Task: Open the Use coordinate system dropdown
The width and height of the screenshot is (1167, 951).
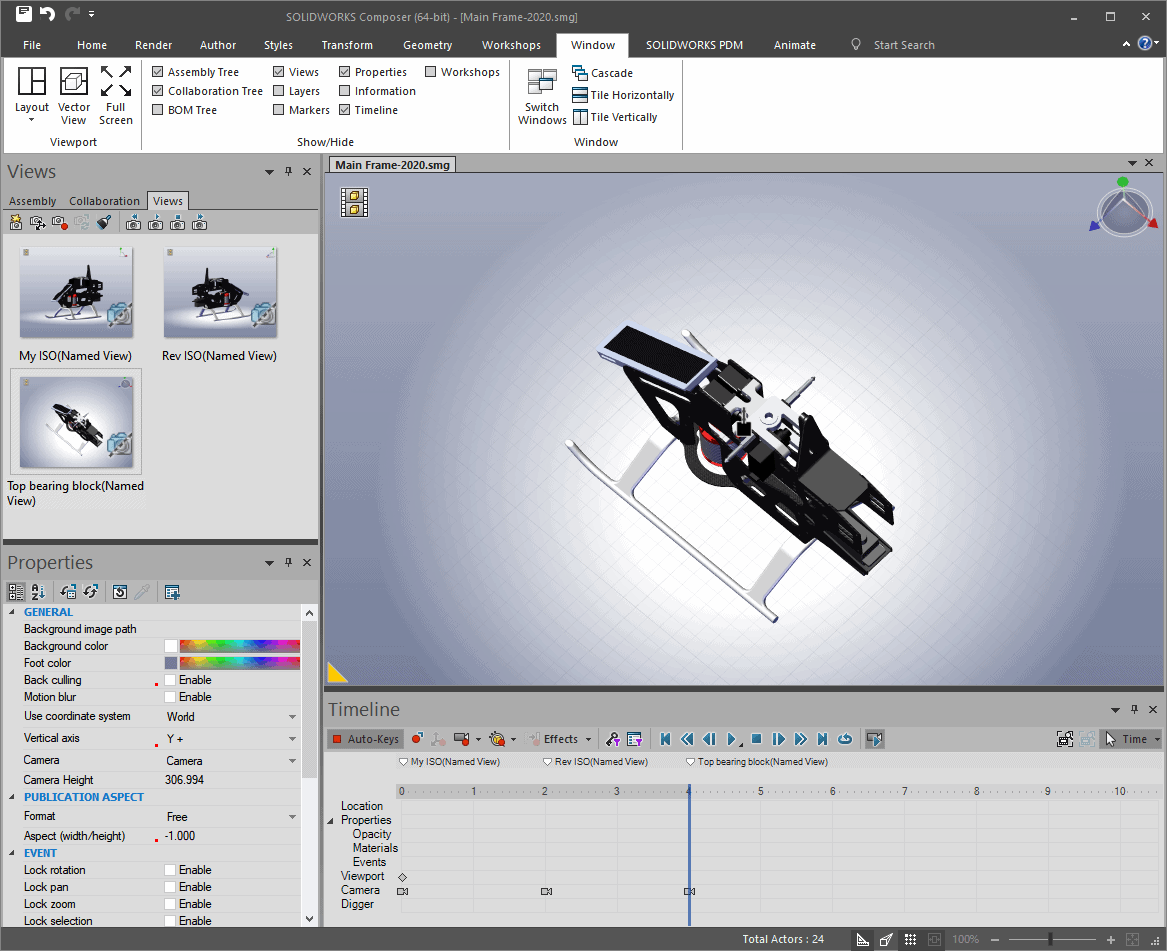Action: 292,717
